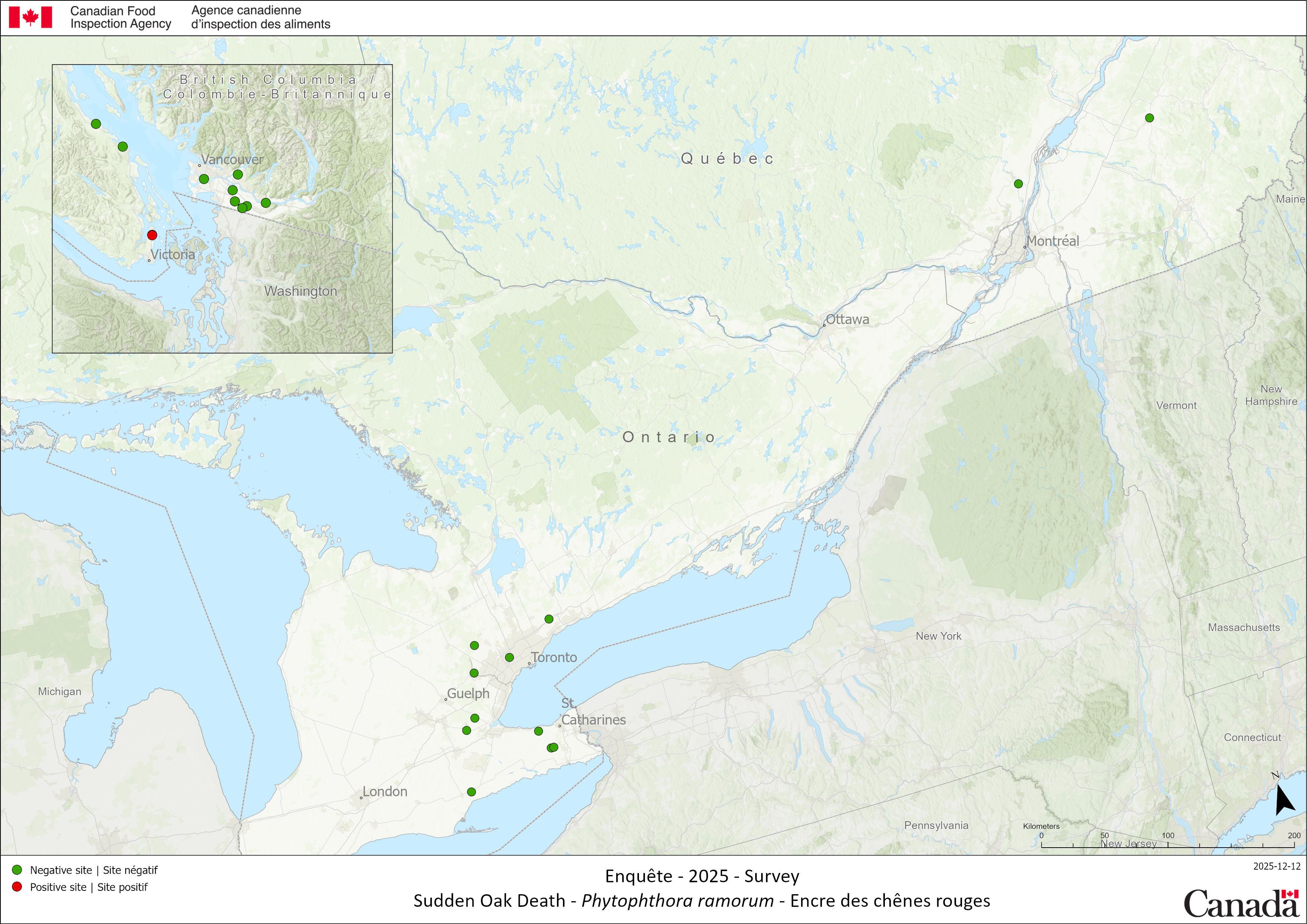
Task: Click the northeasternmost green marker in Québec
Action: tap(1149, 118)
